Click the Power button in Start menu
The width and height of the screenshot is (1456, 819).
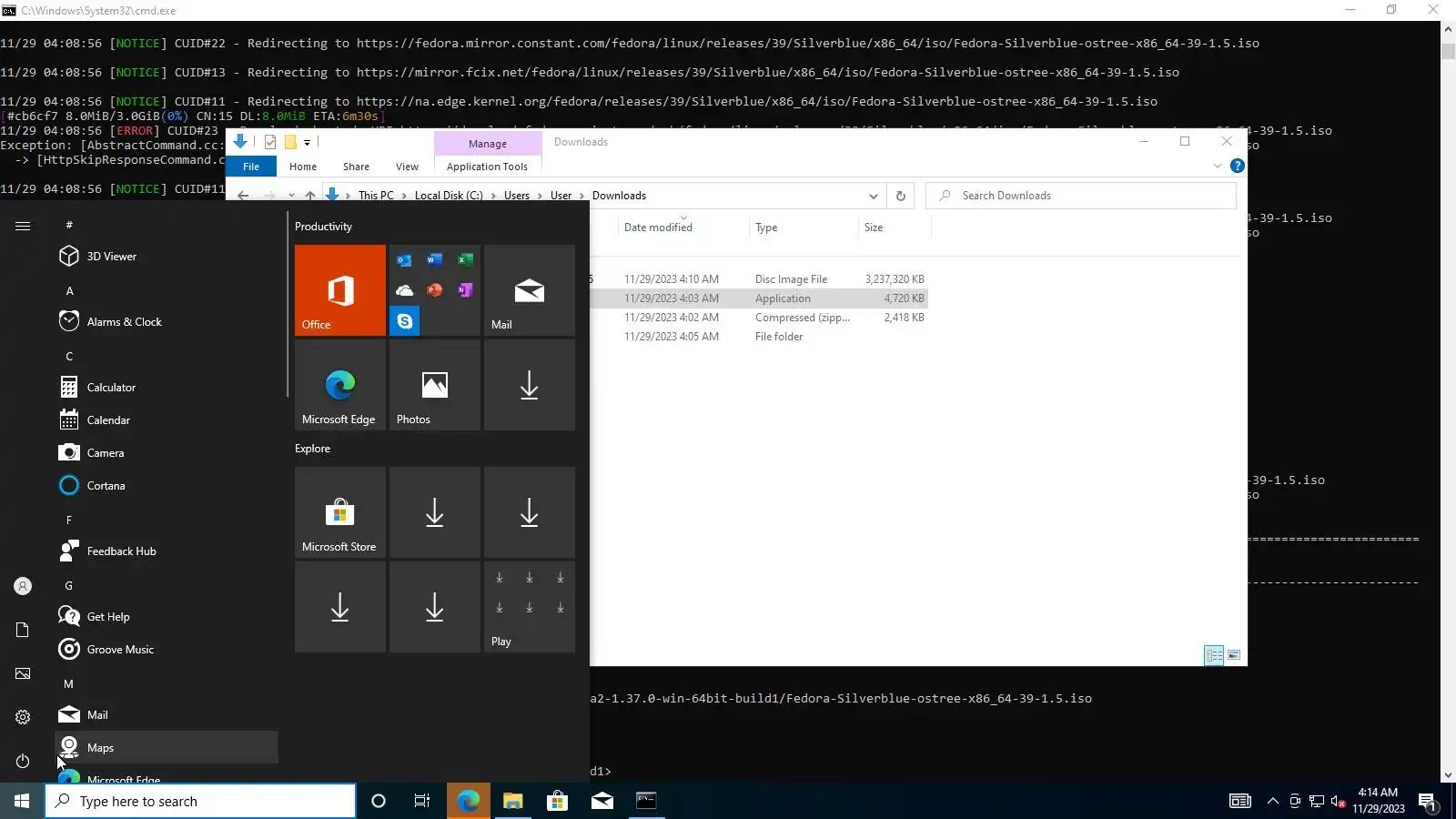click(x=23, y=761)
